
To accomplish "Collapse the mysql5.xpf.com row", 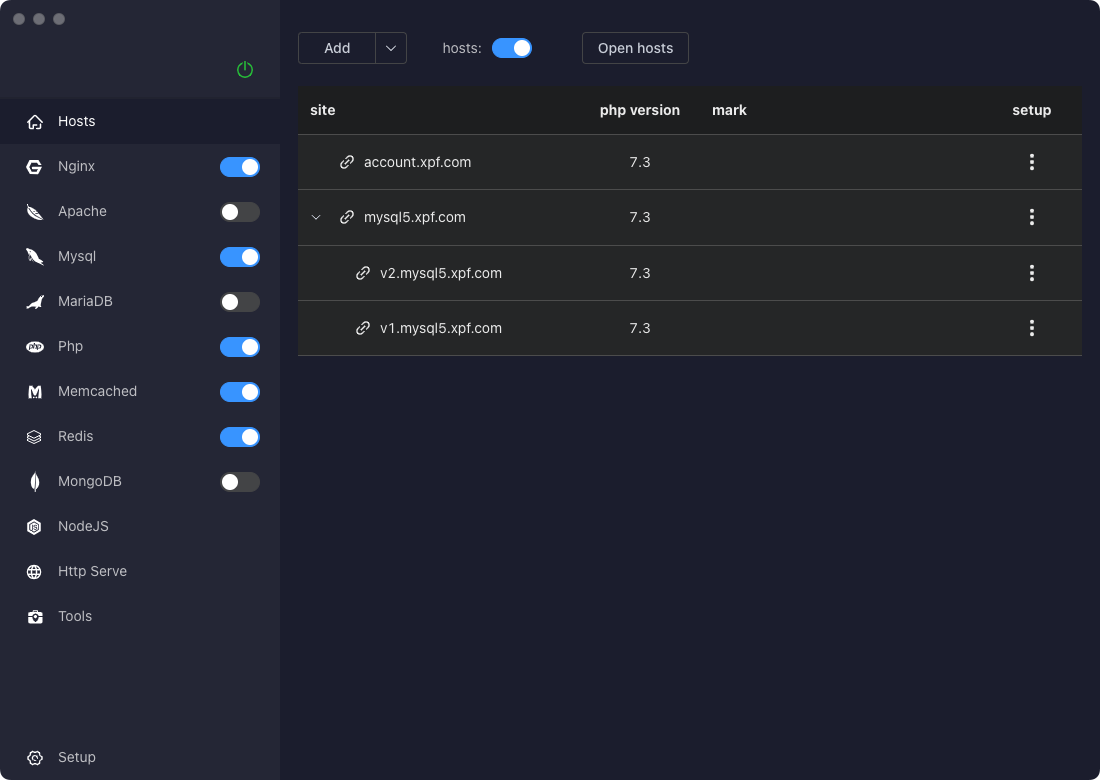I will [316, 217].
